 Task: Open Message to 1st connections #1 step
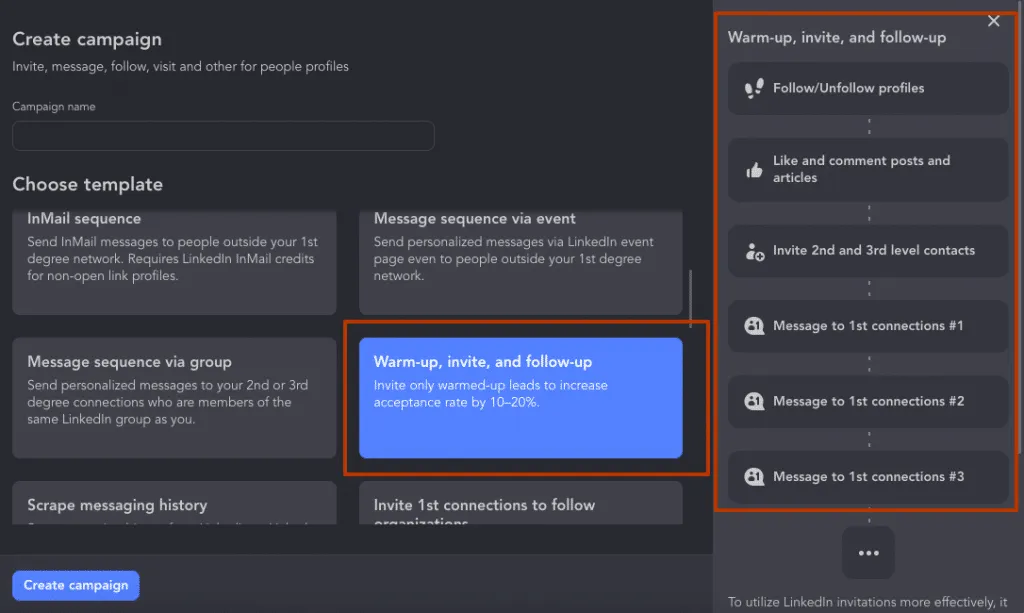click(x=868, y=326)
